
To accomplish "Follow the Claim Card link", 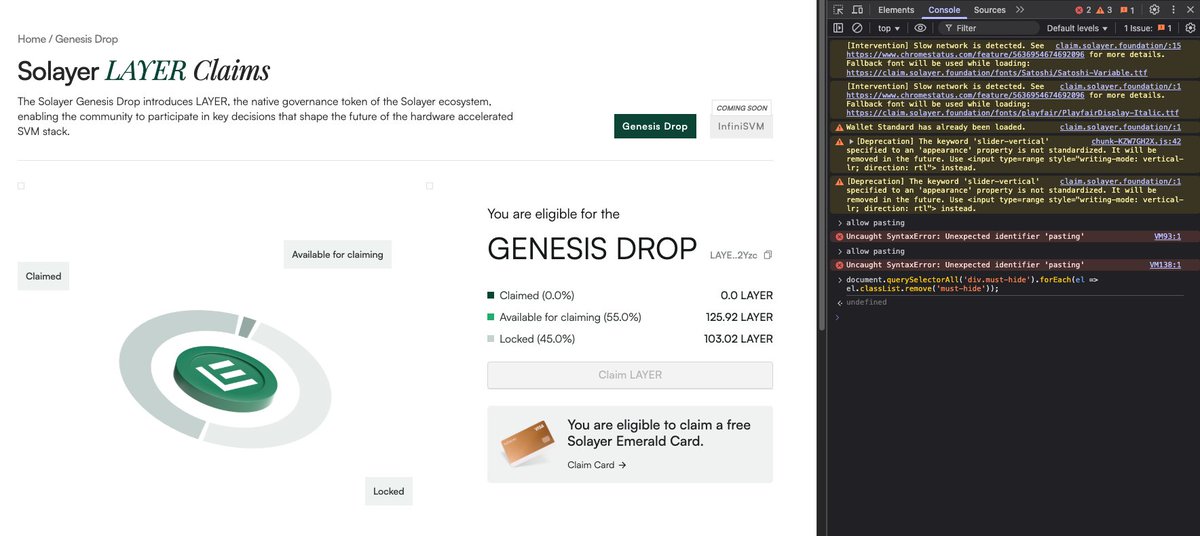I will pyautogui.click(x=596, y=465).
